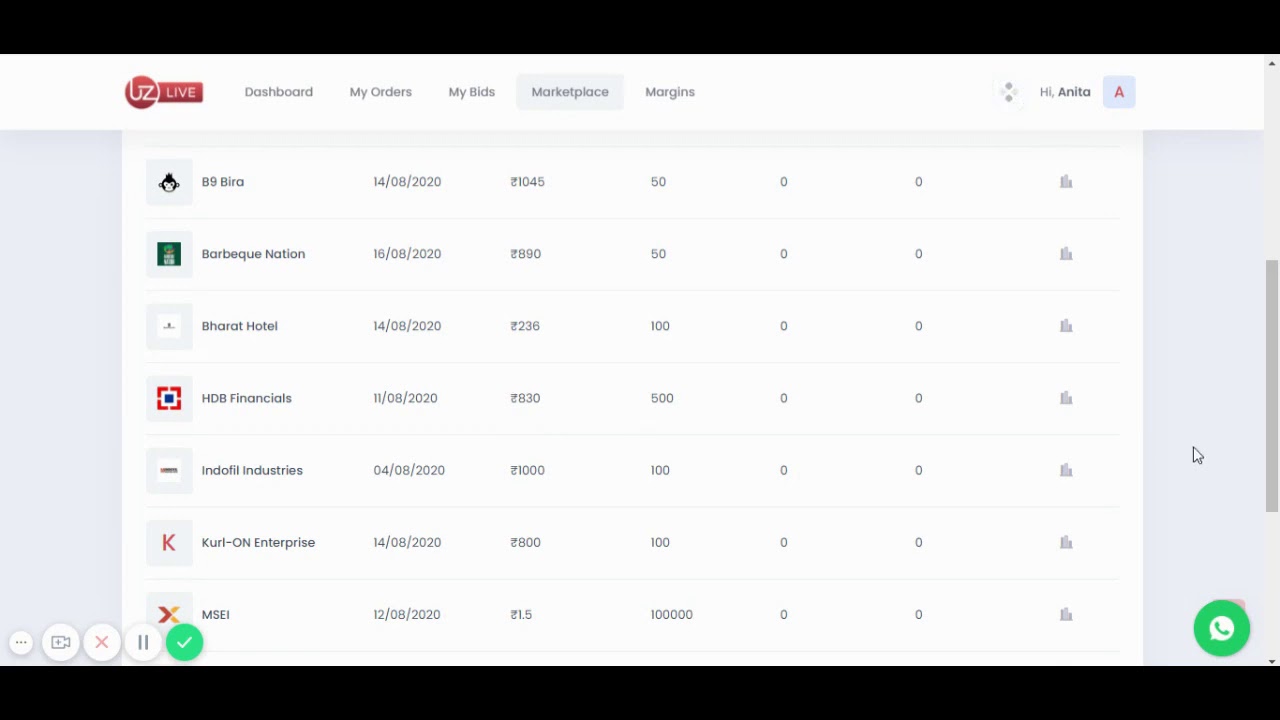This screenshot has width=1280, height=720.
Task: Click the B9 Bira company logo
Action: 169,182
